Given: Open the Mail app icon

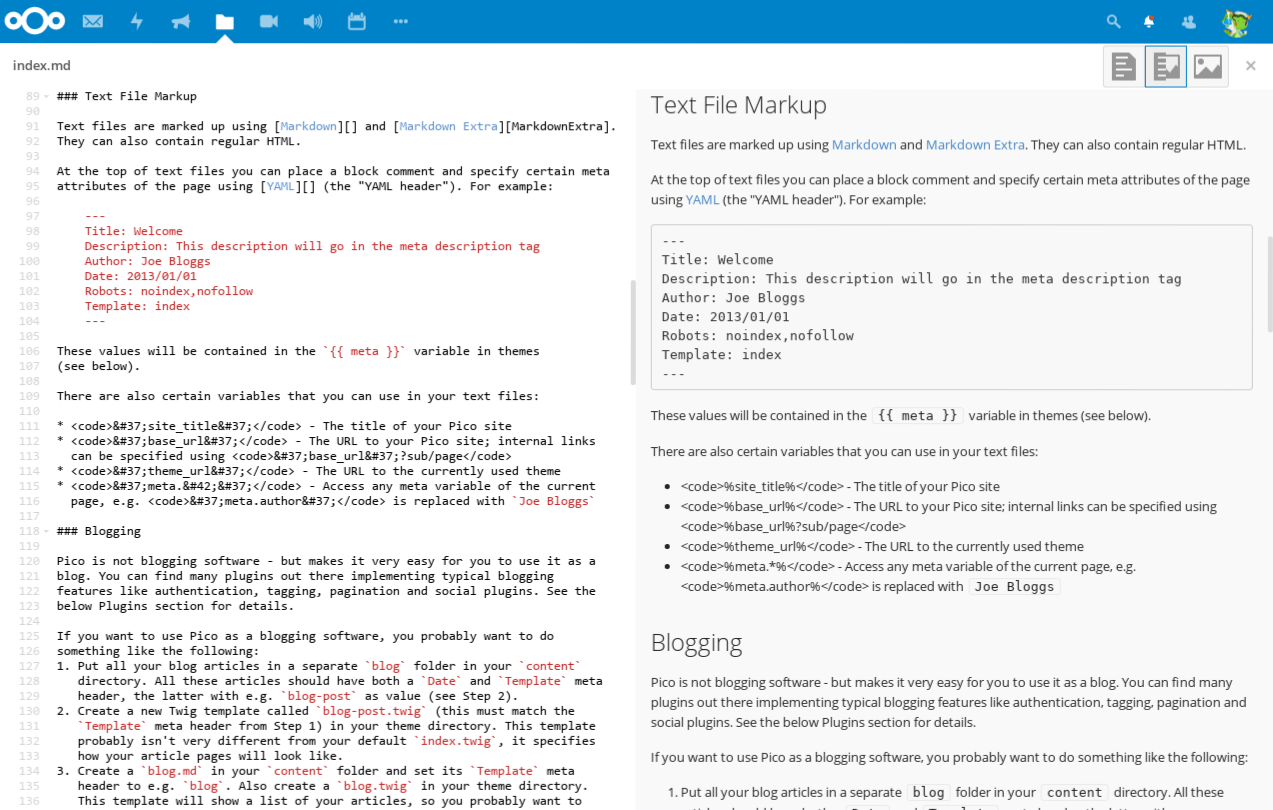Looking at the screenshot, I should pos(93,21).
